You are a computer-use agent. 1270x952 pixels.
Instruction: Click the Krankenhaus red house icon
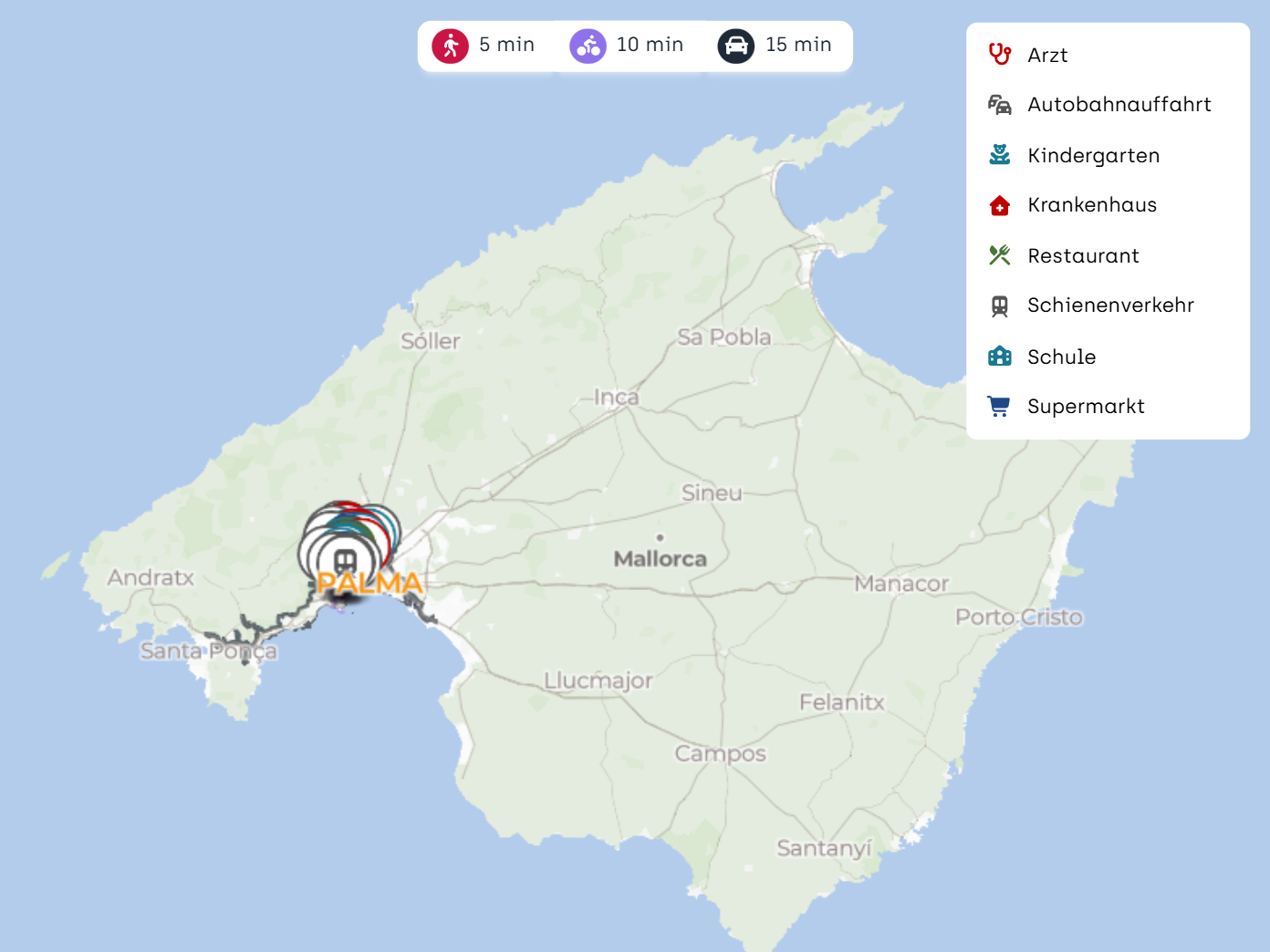(x=1000, y=205)
